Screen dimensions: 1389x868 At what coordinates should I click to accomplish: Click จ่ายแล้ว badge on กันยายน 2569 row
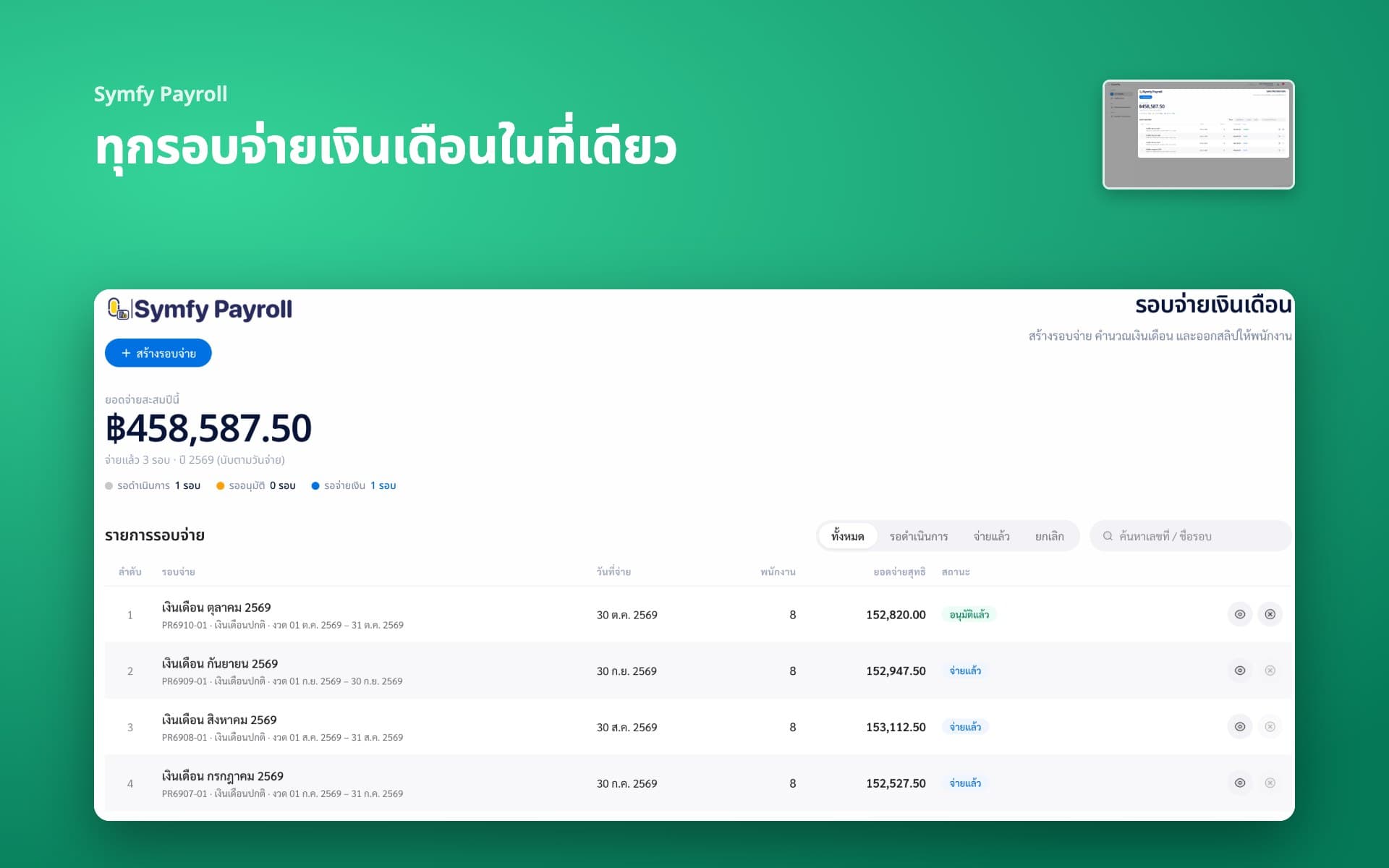[x=965, y=671]
